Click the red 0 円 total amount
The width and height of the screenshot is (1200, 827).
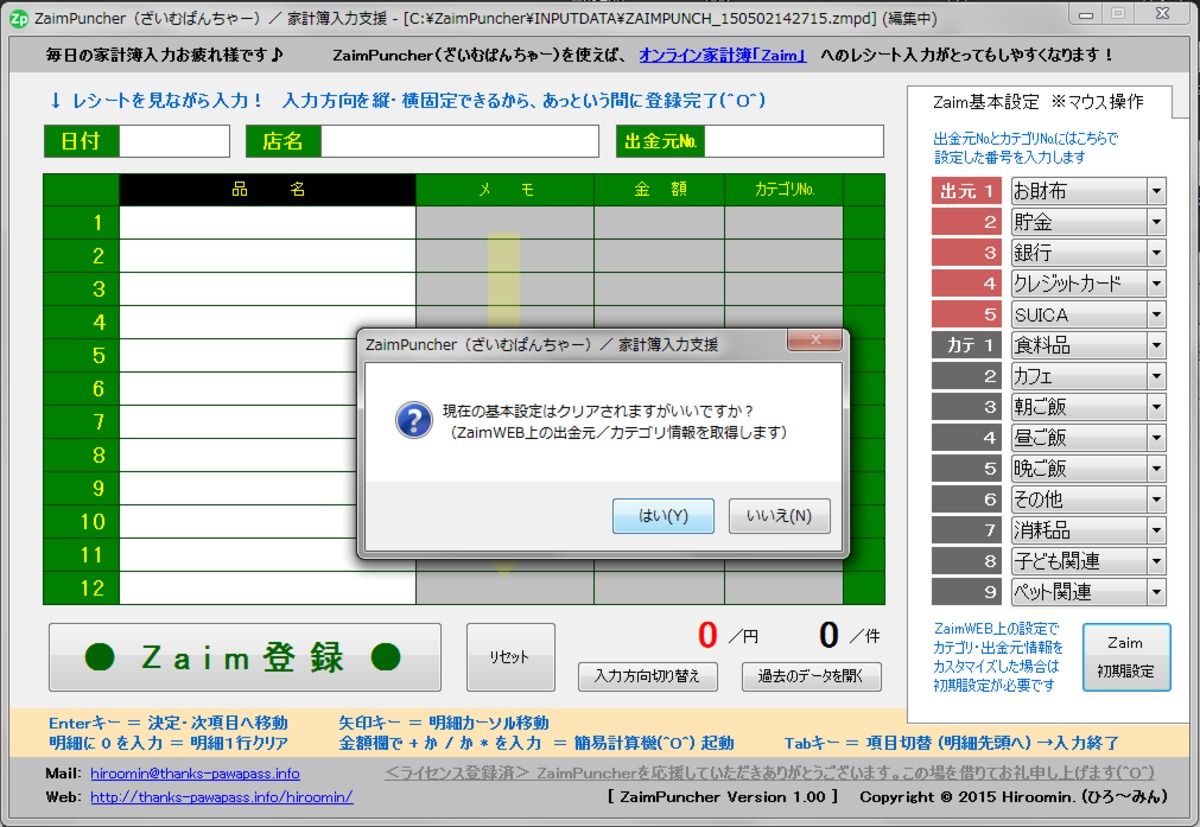click(x=708, y=635)
